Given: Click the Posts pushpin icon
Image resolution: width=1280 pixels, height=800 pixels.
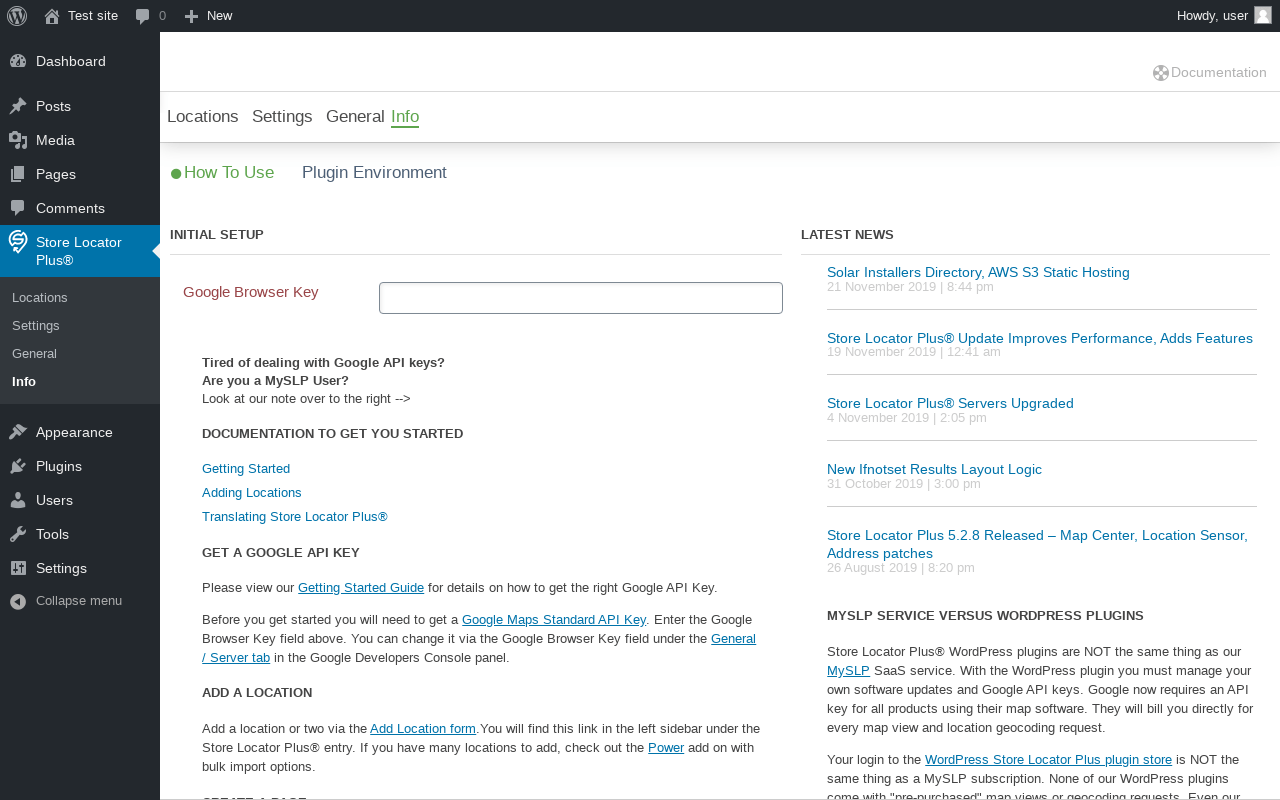Looking at the screenshot, I should point(18,106).
